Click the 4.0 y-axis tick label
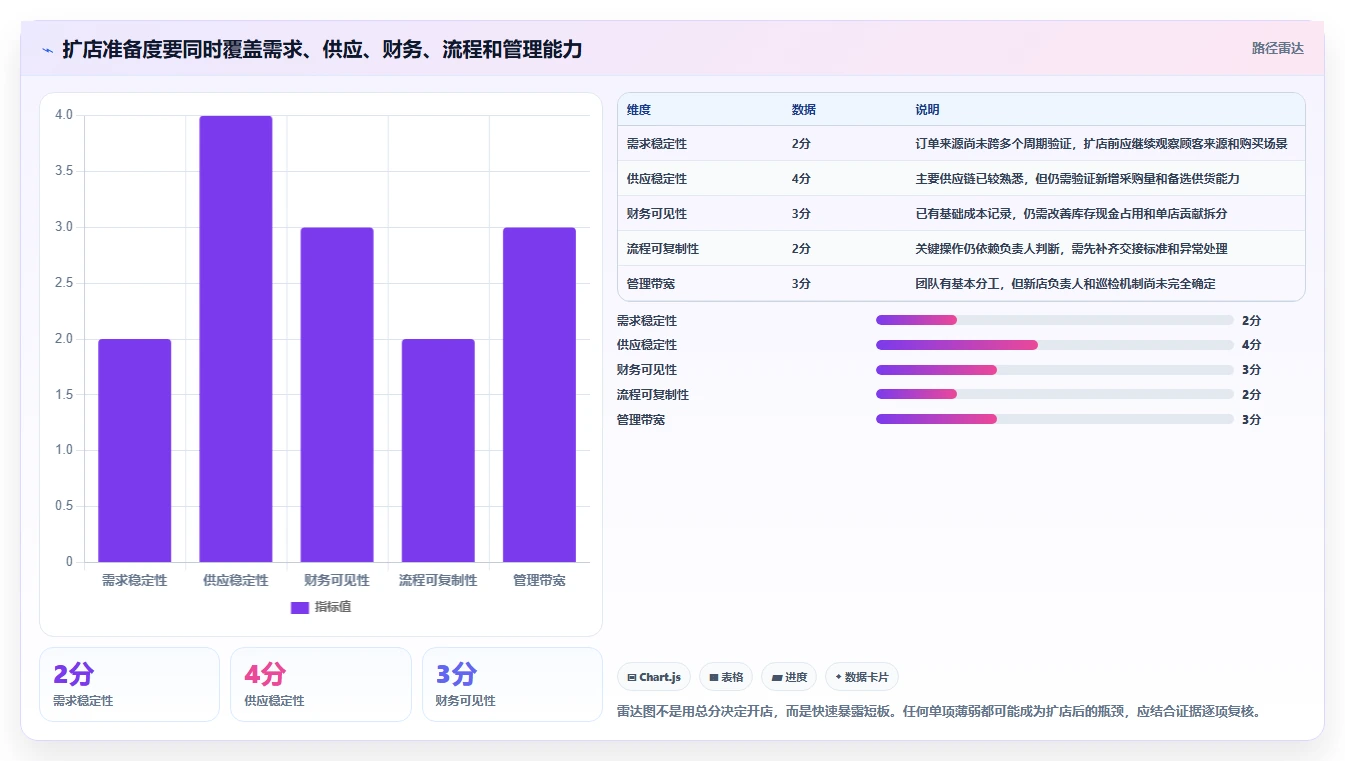 coord(64,115)
